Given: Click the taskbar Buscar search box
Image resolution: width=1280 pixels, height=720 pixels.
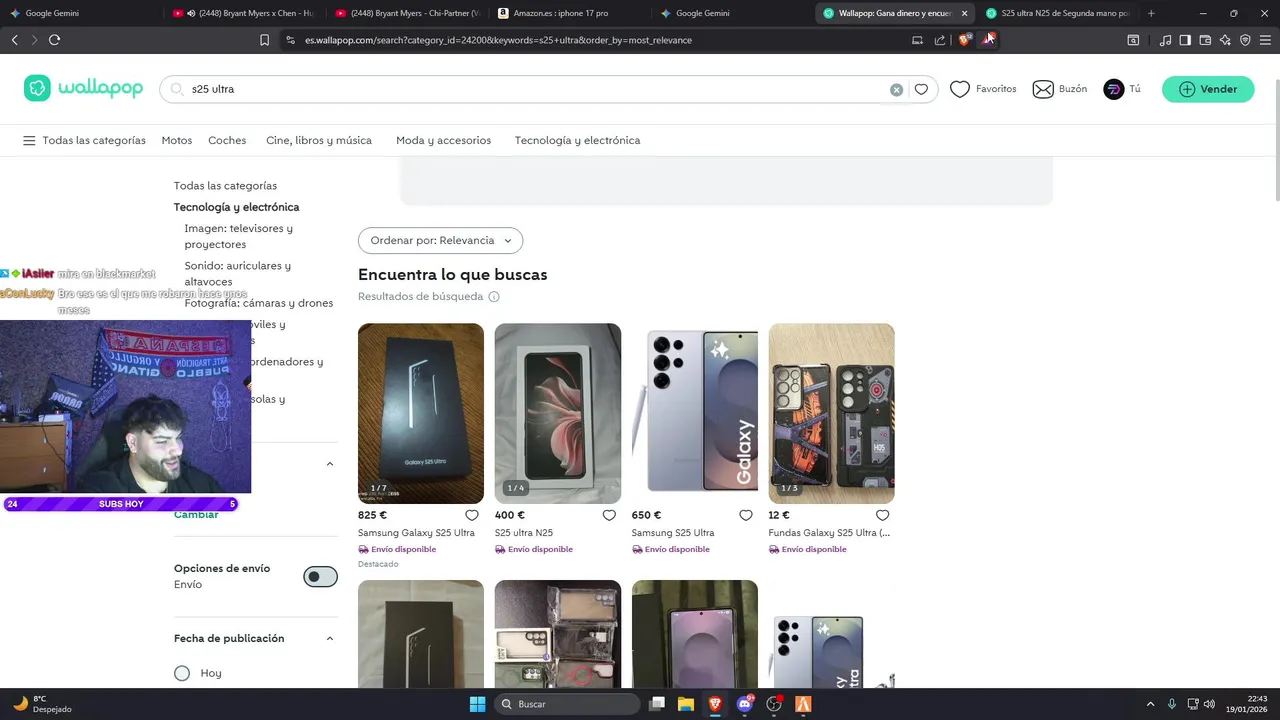Looking at the screenshot, I should pos(567,704).
